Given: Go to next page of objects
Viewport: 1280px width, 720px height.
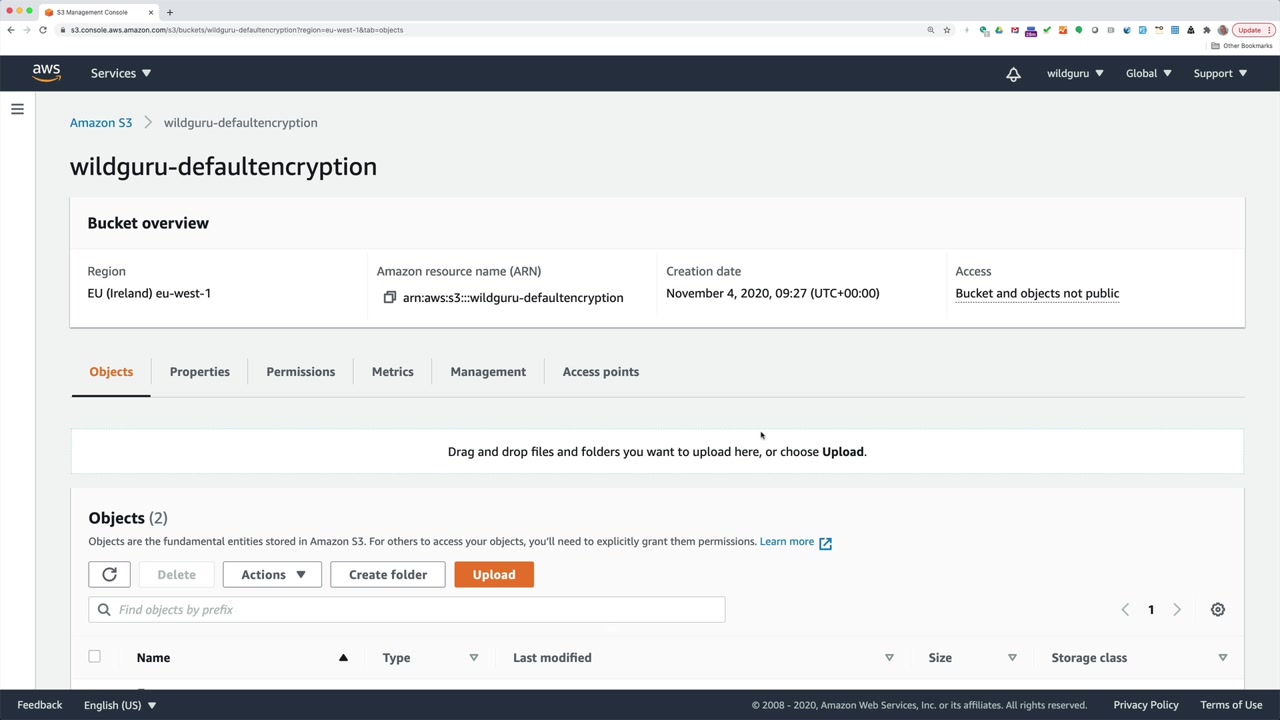Looking at the screenshot, I should coord(1177,610).
